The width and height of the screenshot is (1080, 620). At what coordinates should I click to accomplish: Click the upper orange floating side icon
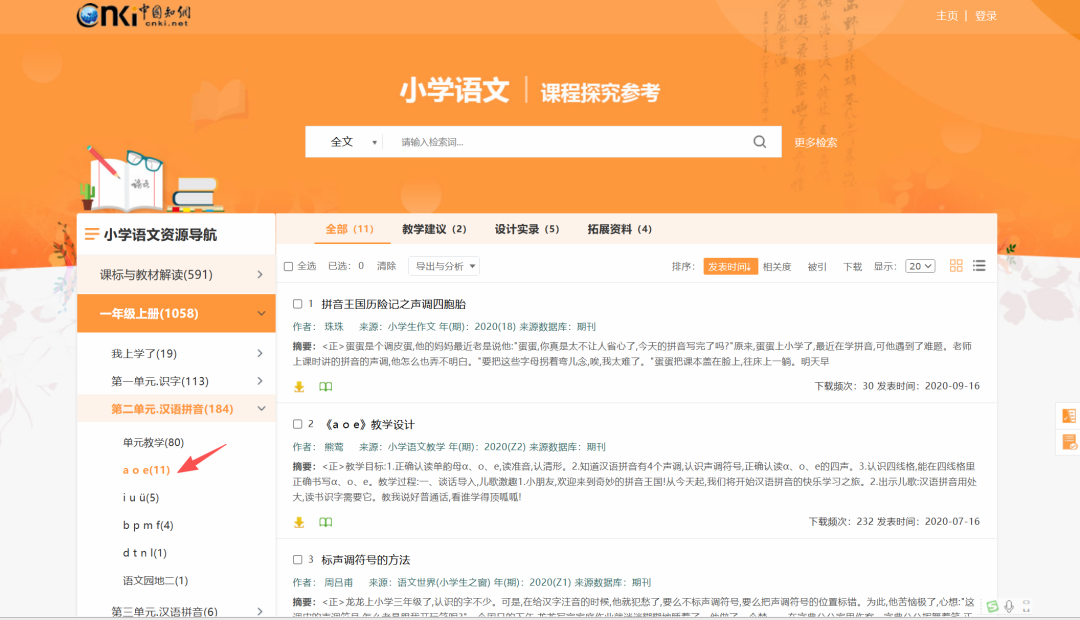[x=1068, y=415]
